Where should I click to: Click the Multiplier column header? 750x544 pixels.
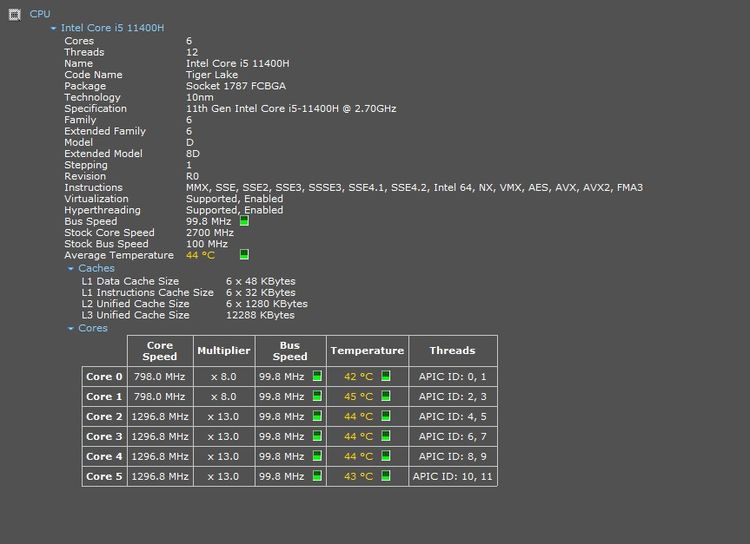224,351
